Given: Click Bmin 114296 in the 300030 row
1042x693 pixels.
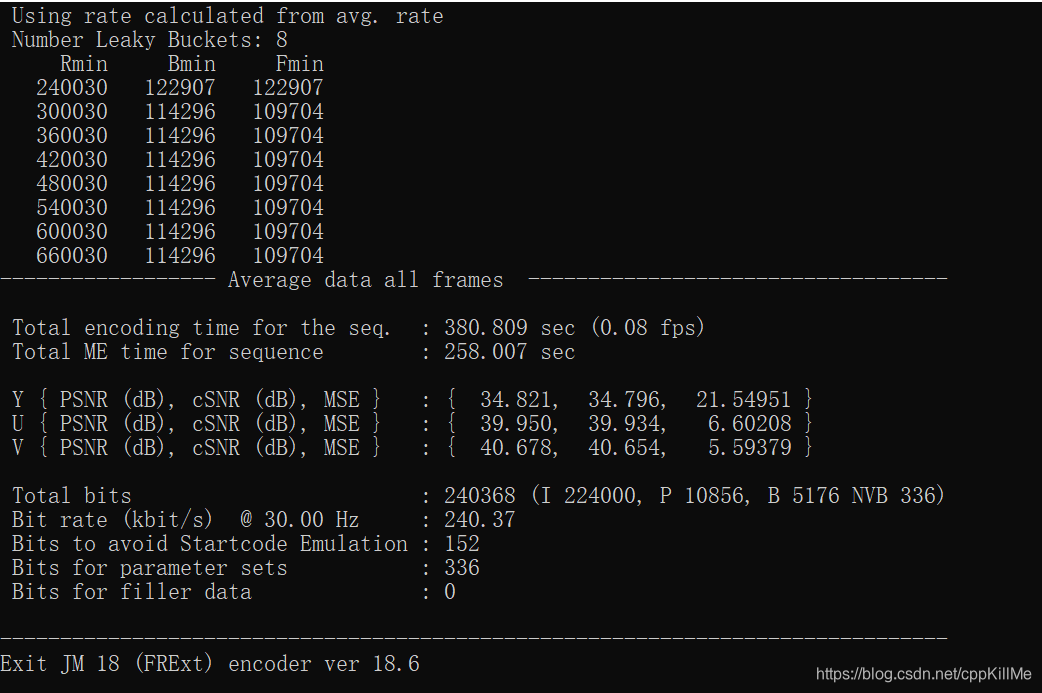Looking at the screenshot, I should (180, 112).
